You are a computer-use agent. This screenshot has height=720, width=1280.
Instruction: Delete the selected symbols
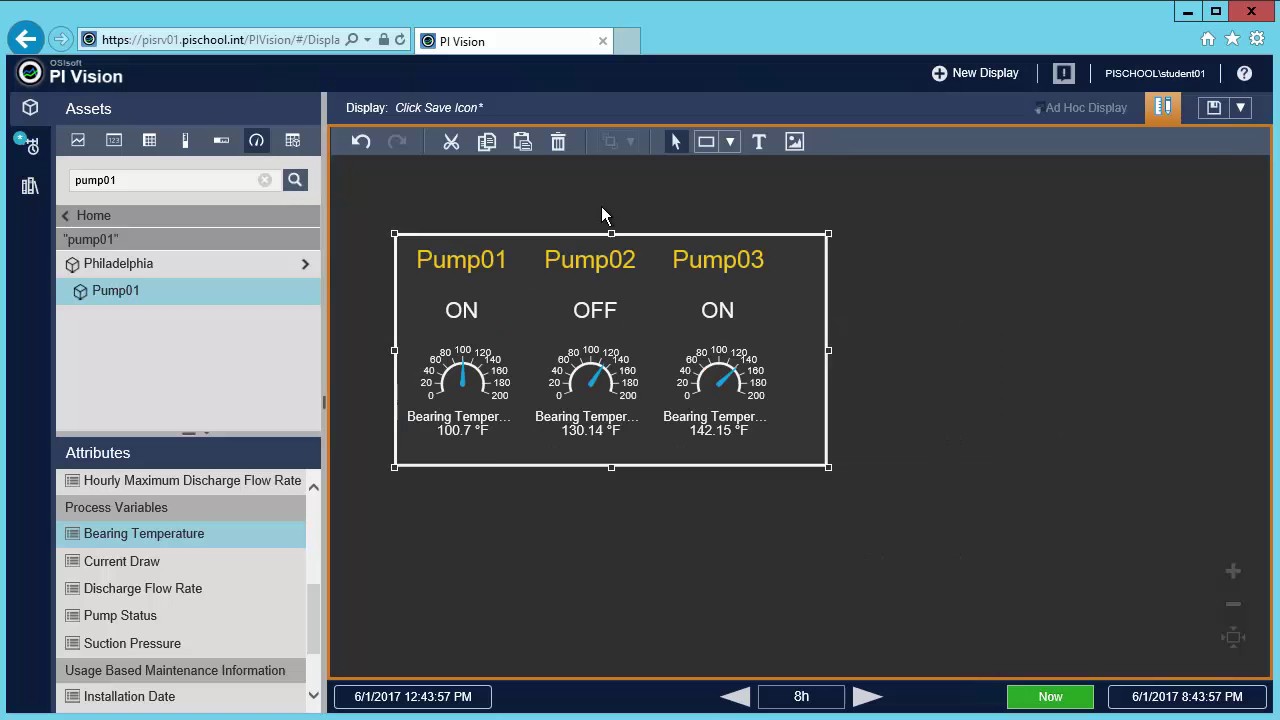[558, 142]
